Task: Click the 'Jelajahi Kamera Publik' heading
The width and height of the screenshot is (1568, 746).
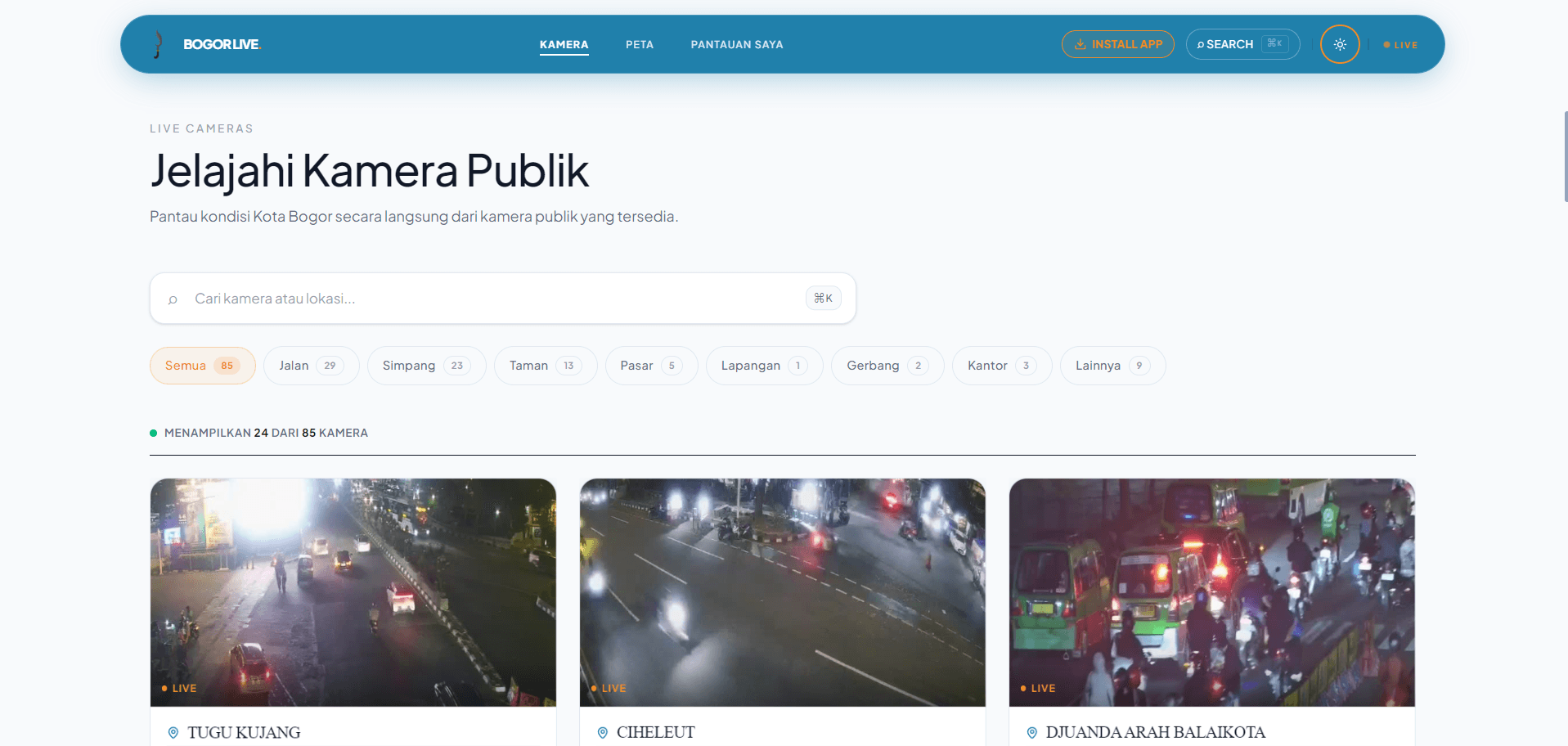Action: click(x=369, y=171)
